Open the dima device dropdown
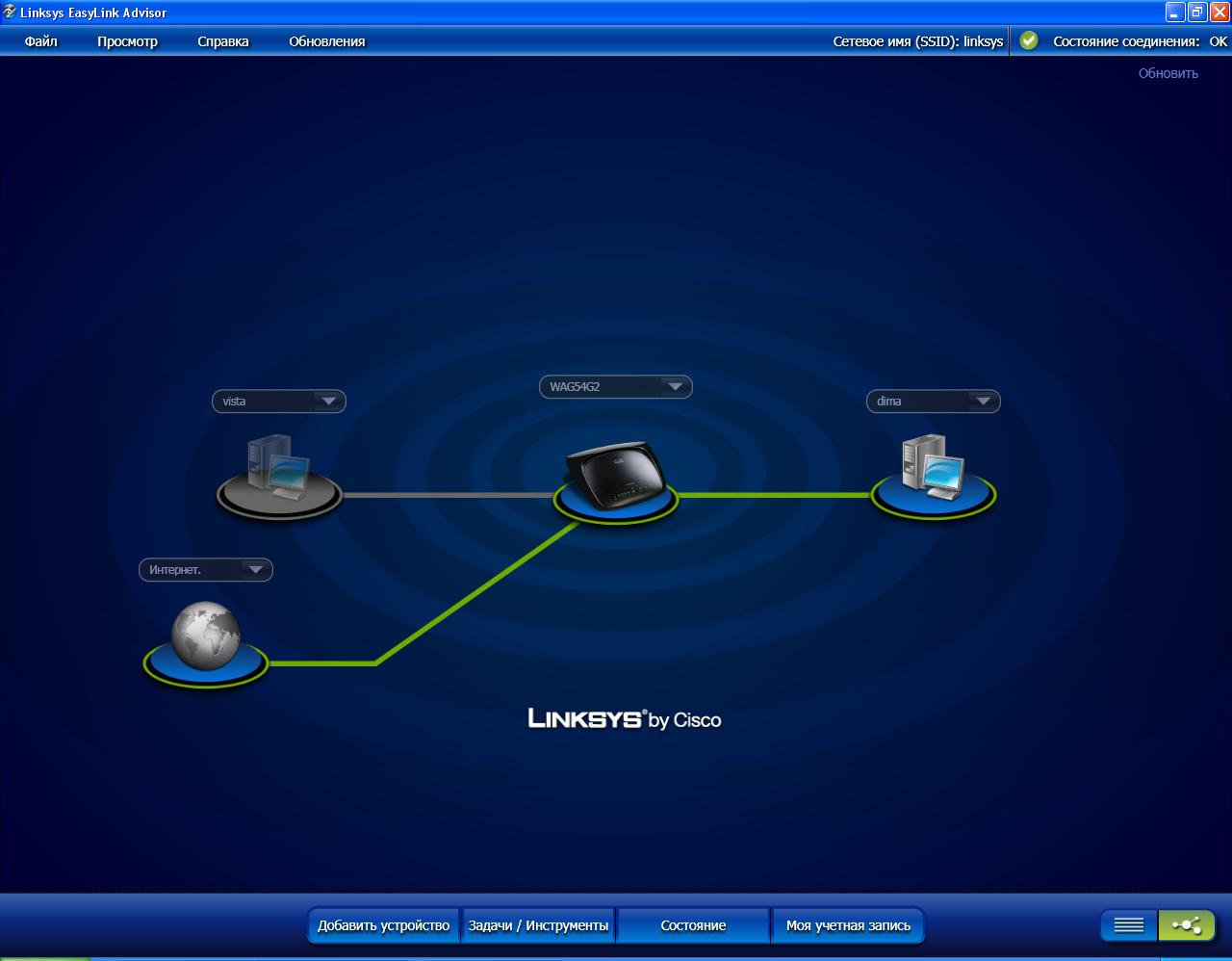The image size is (1232, 961). 983,402
